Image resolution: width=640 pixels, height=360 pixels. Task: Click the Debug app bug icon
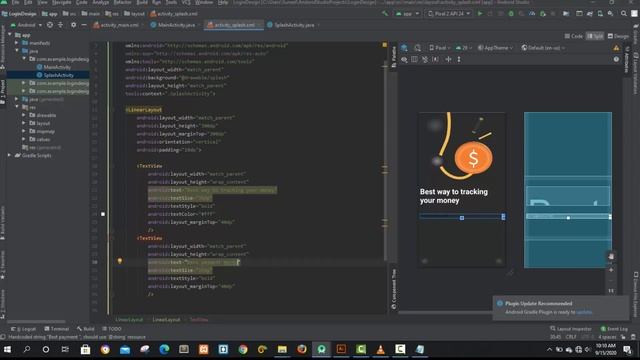[511, 13]
